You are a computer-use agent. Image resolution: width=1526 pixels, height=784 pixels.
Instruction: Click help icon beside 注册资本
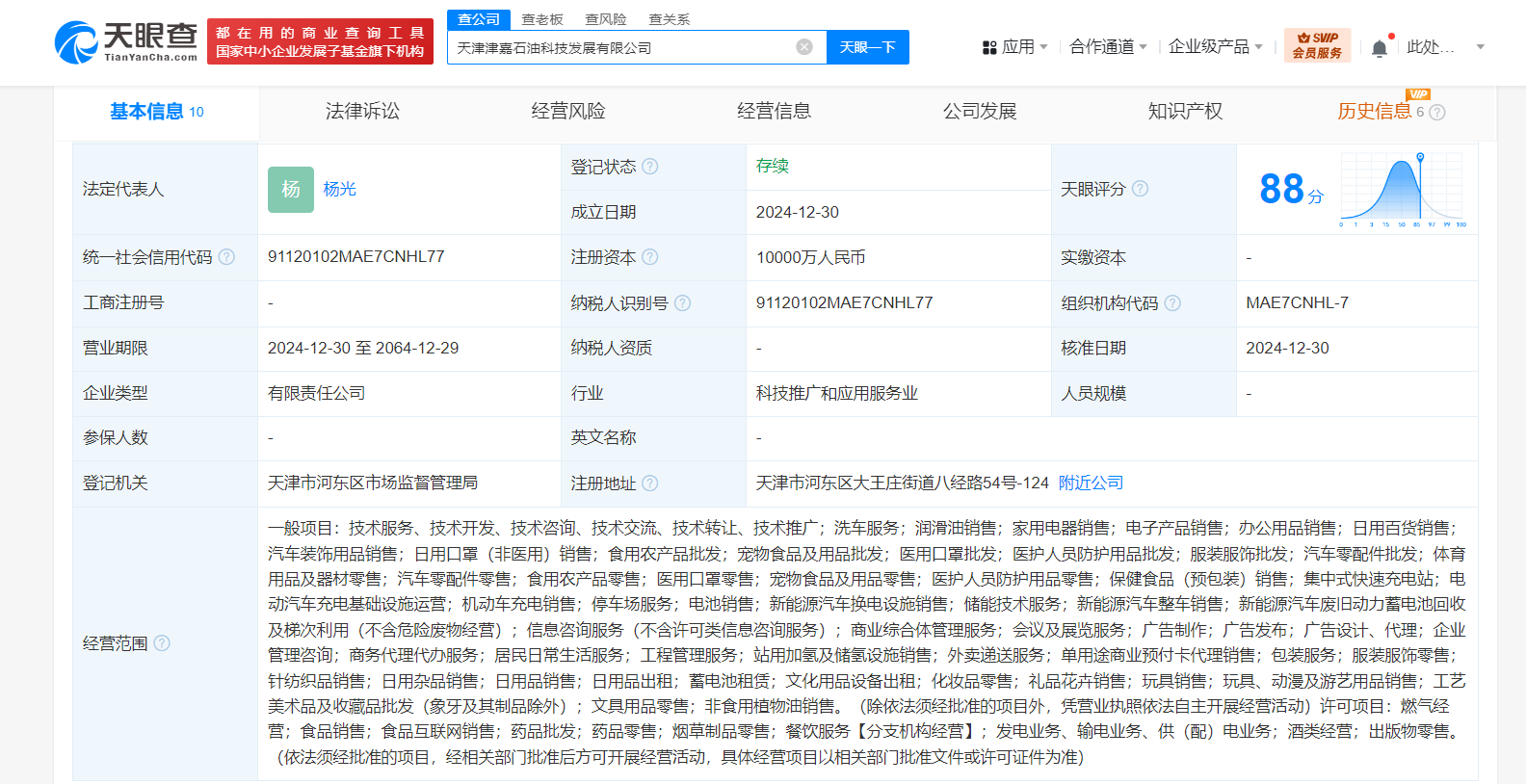point(650,257)
